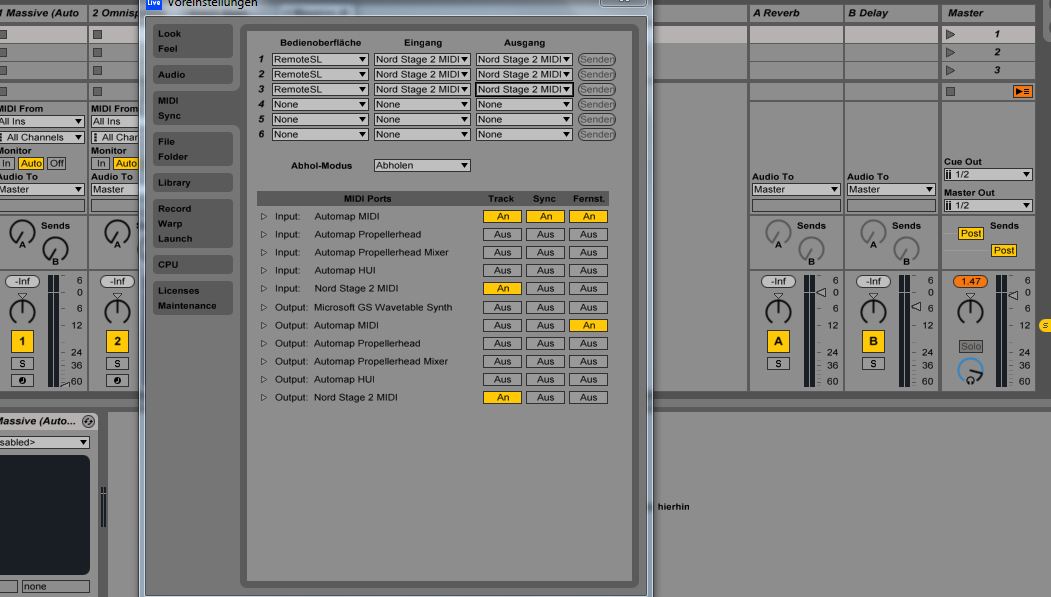This screenshot has width=1051, height=597.
Task: Click the orange Back to Arrangement button
Action: point(1022,91)
